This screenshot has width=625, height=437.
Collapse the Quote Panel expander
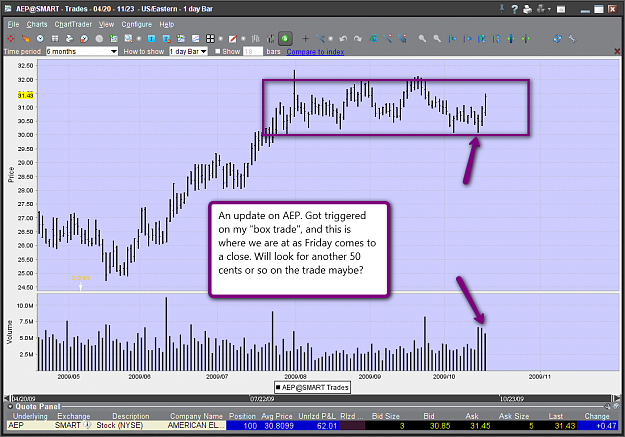(10, 407)
